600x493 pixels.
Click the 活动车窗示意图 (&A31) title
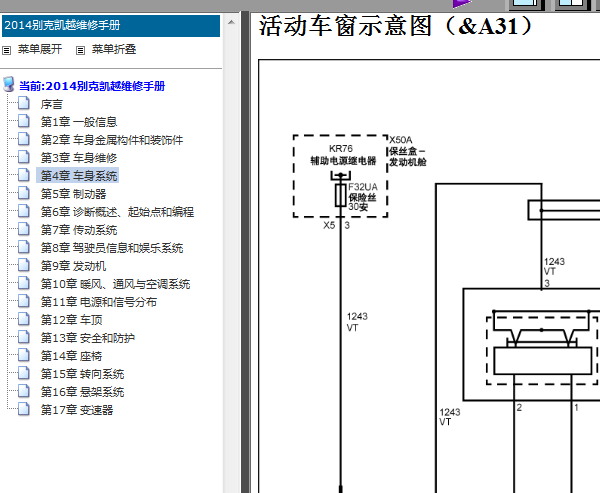click(396, 26)
